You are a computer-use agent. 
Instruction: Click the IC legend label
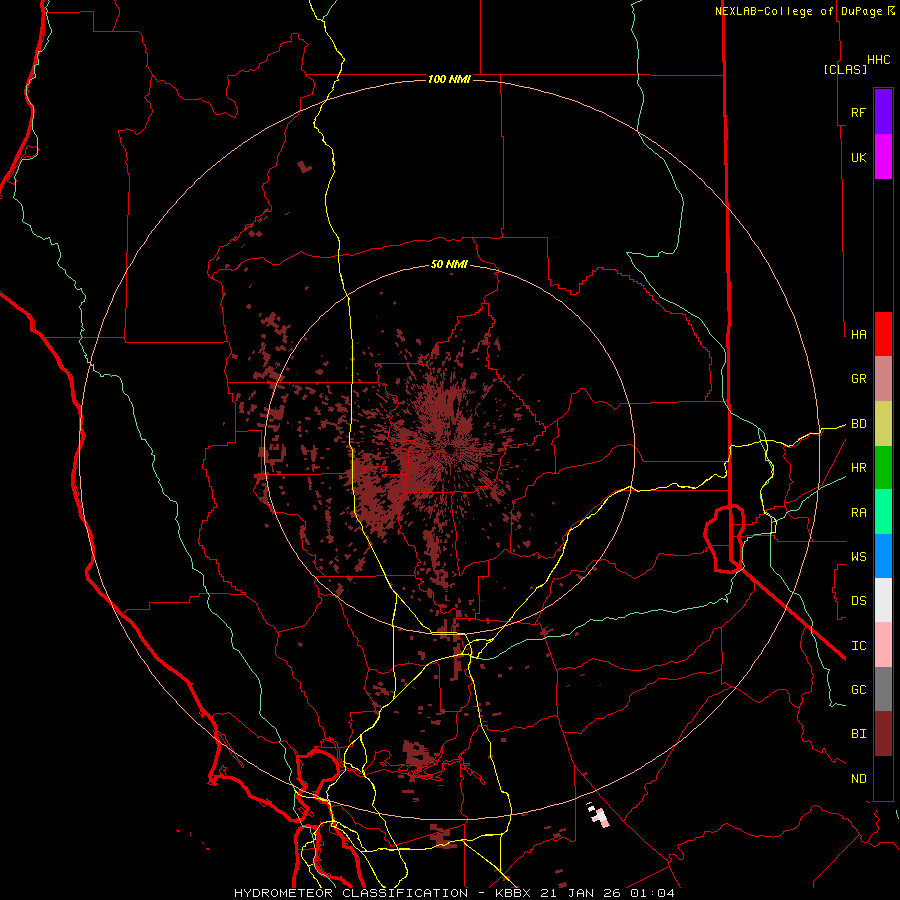(859, 646)
